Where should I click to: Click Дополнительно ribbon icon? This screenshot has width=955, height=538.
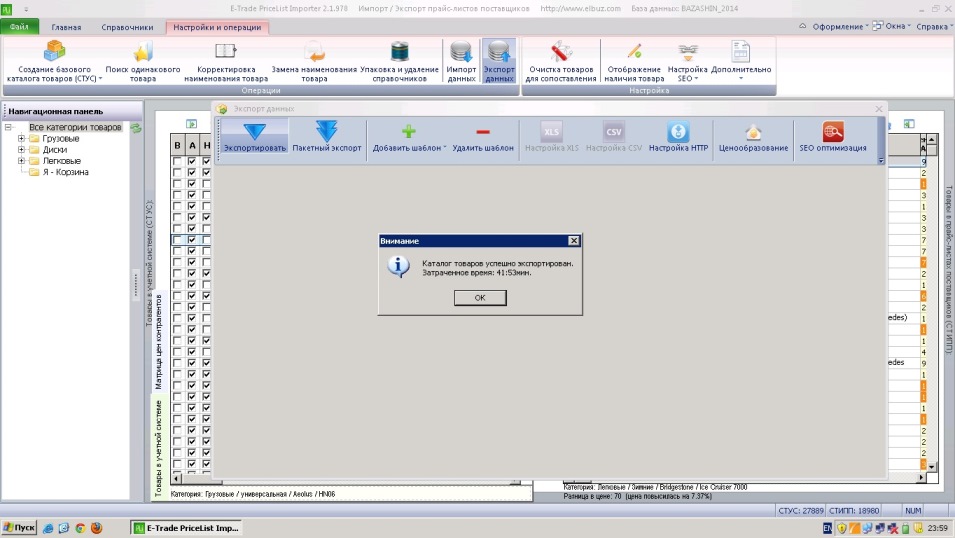point(741,51)
